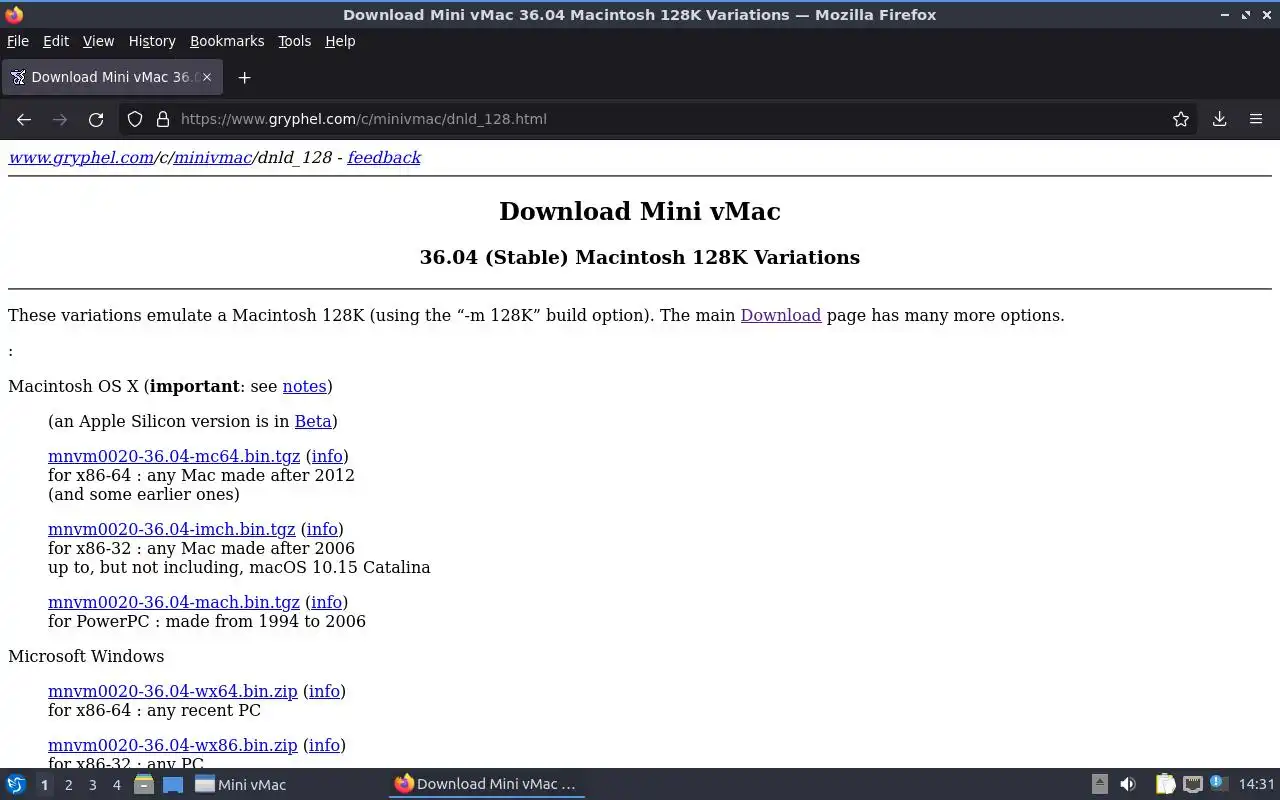Open the notification tray icon
This screenshot has width=1280, height=800.
click(x=1218, y=783)
